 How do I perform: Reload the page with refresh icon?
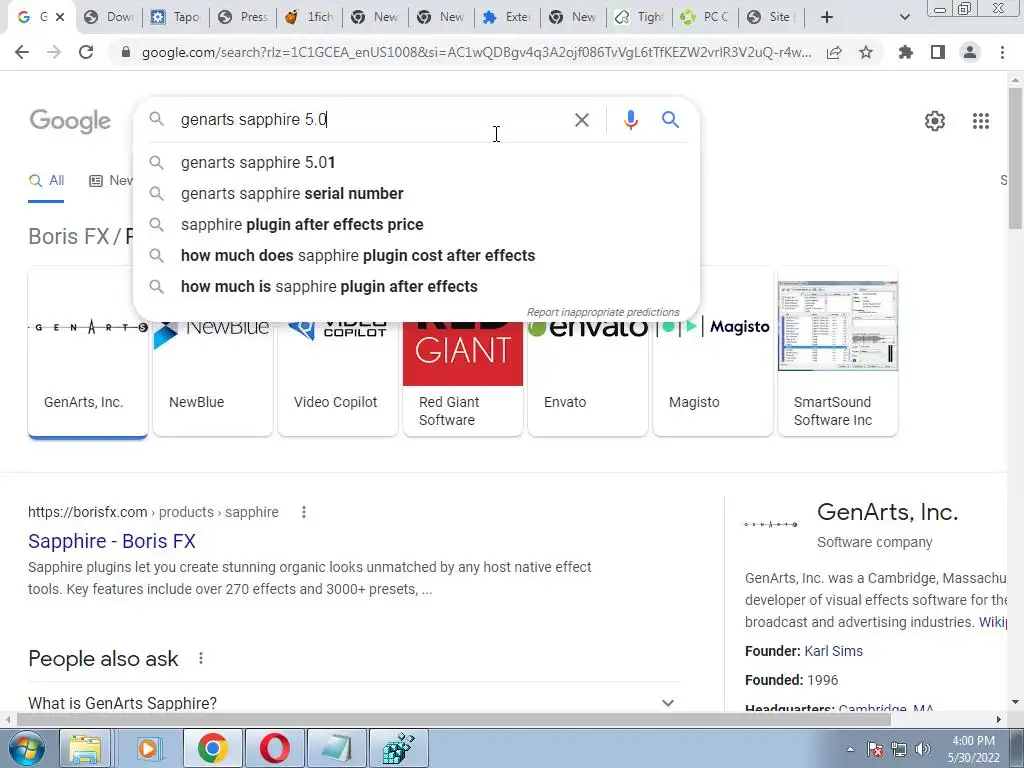(x=86, y=52)
